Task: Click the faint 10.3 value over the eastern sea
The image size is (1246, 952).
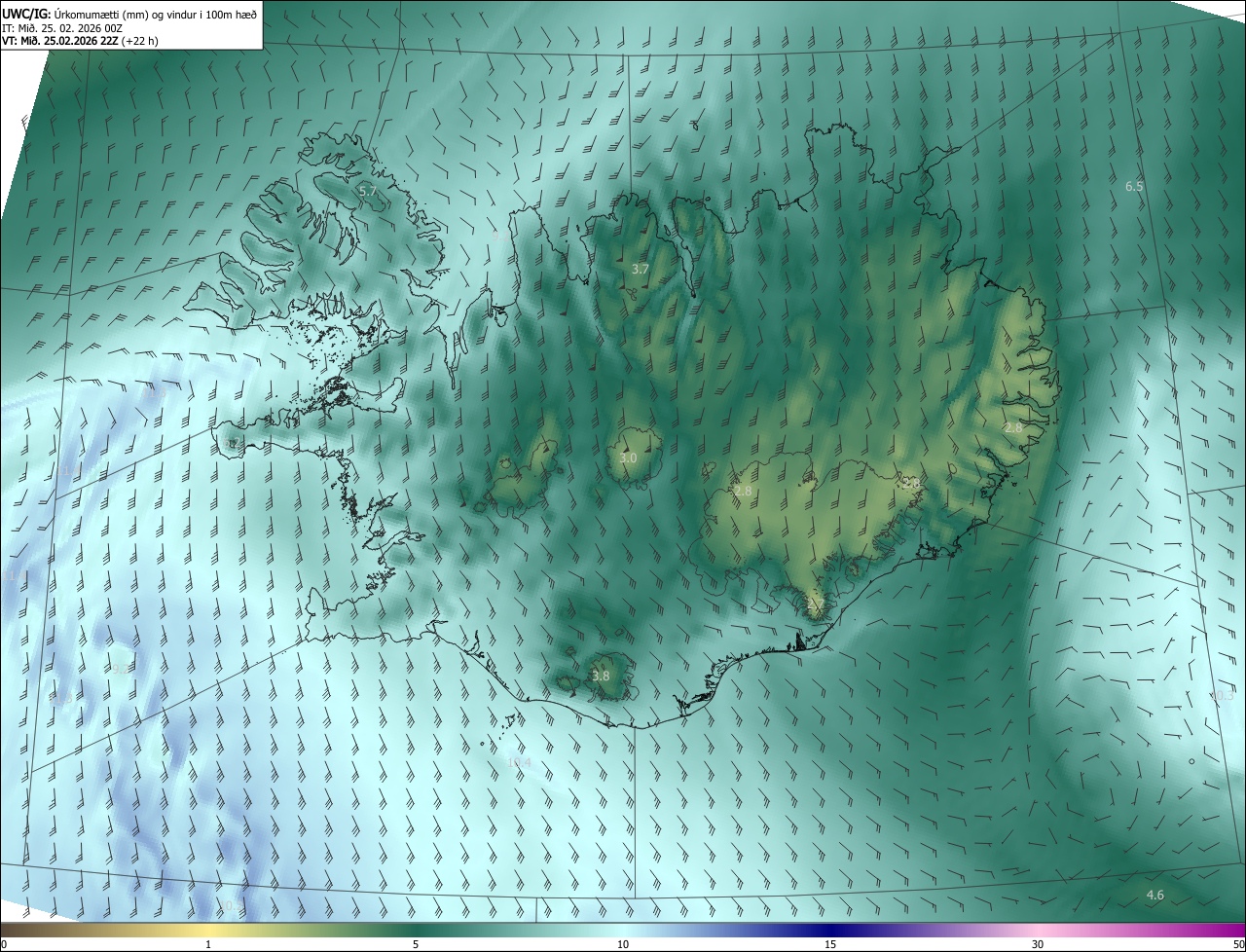Action: pos(1222,695)
